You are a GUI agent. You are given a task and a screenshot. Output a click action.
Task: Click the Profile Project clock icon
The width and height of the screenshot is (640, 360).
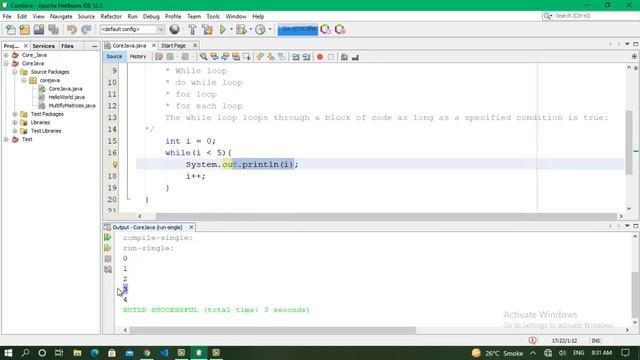click(x=260, y=29)
